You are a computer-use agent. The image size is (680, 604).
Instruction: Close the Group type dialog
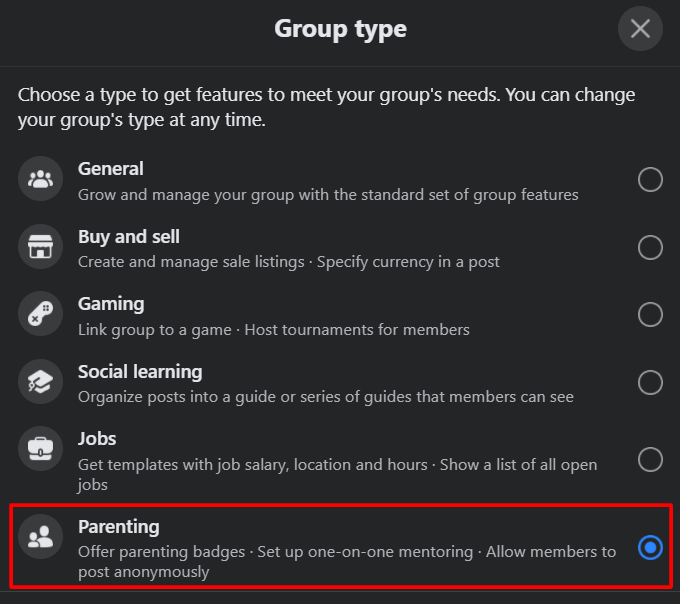(640, 29)
